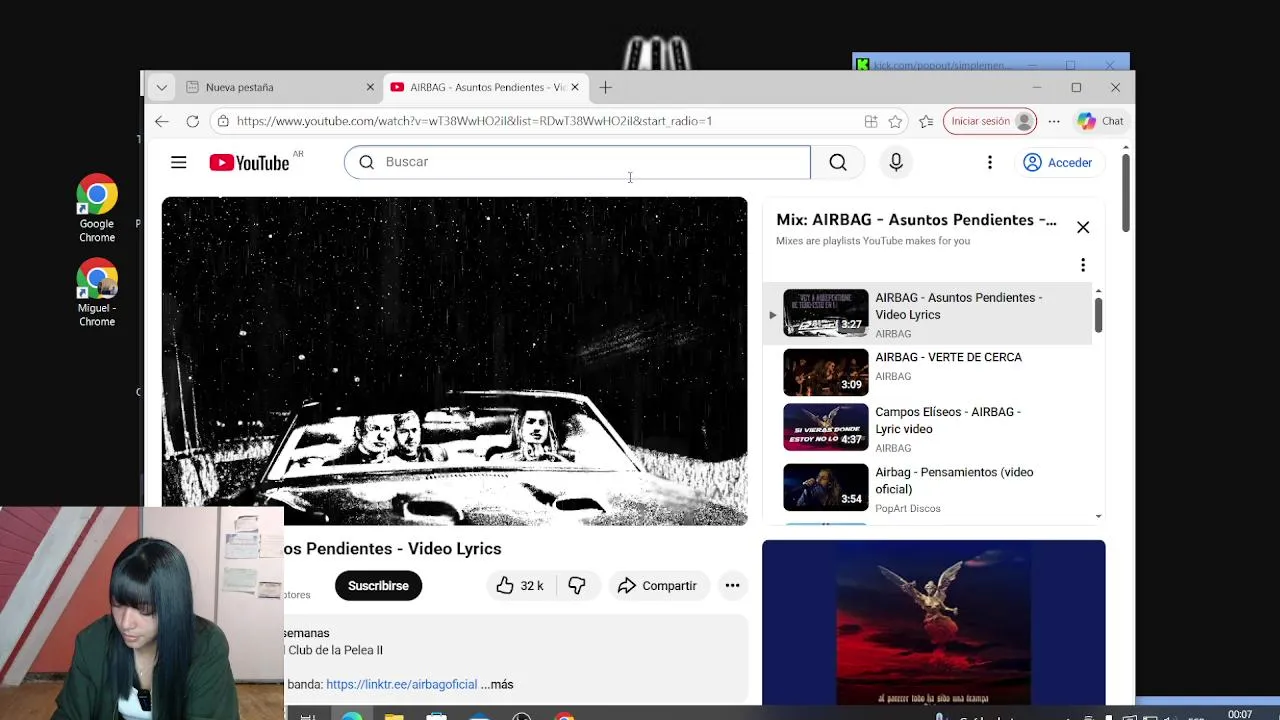Select Airbag - Pensamientos (video oficial) title
1280x720 pixels.
(954, 480)
